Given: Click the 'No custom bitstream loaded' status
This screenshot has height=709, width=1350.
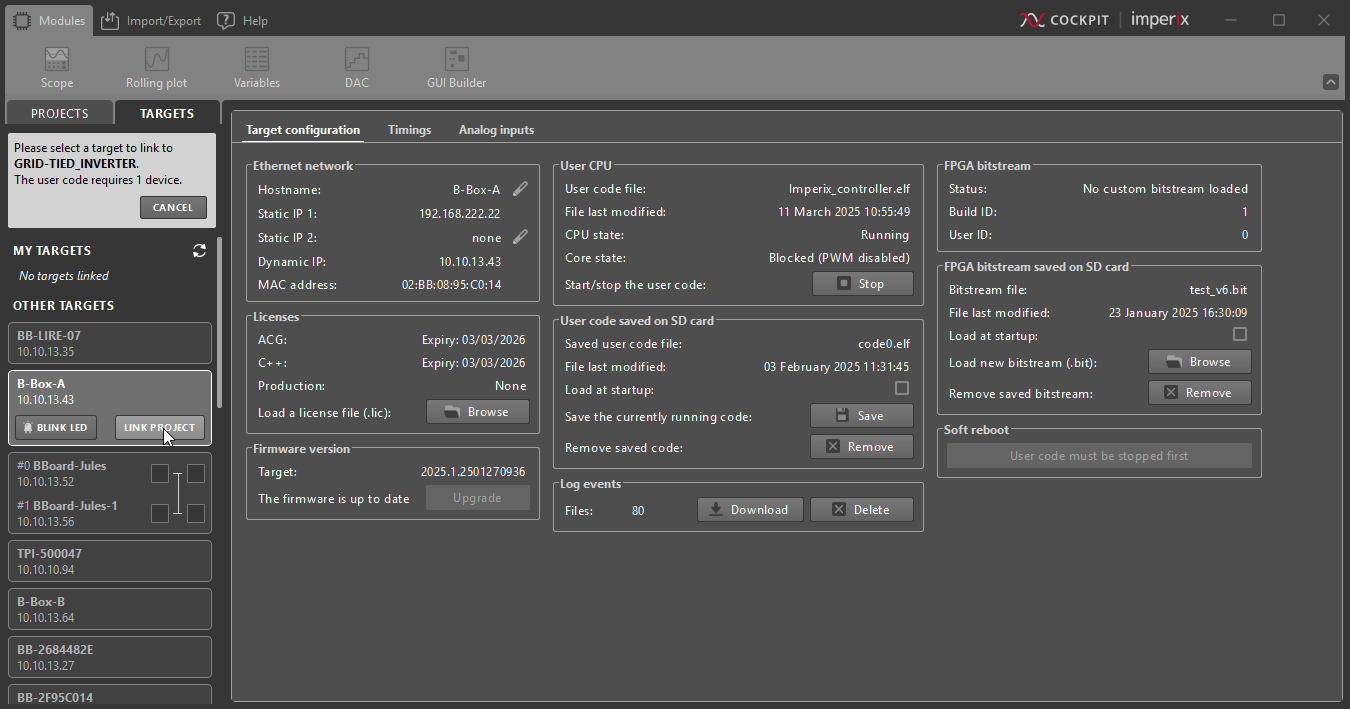Looking at the screenshot, I should coord(1165,189).
